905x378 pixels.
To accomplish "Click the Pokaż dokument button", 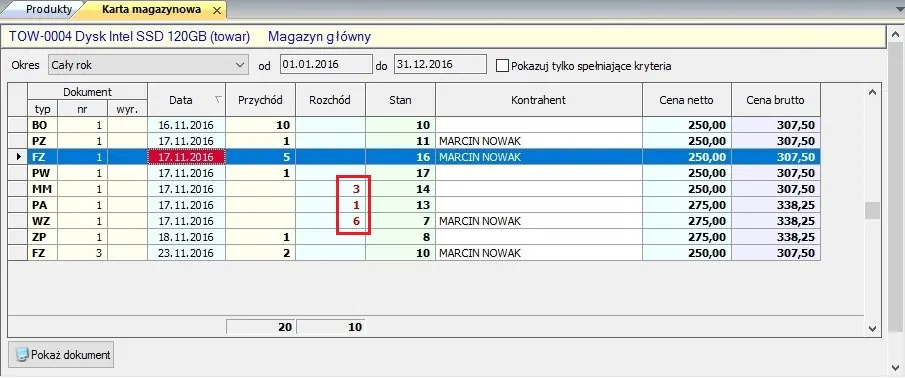I will pos(61,354).
